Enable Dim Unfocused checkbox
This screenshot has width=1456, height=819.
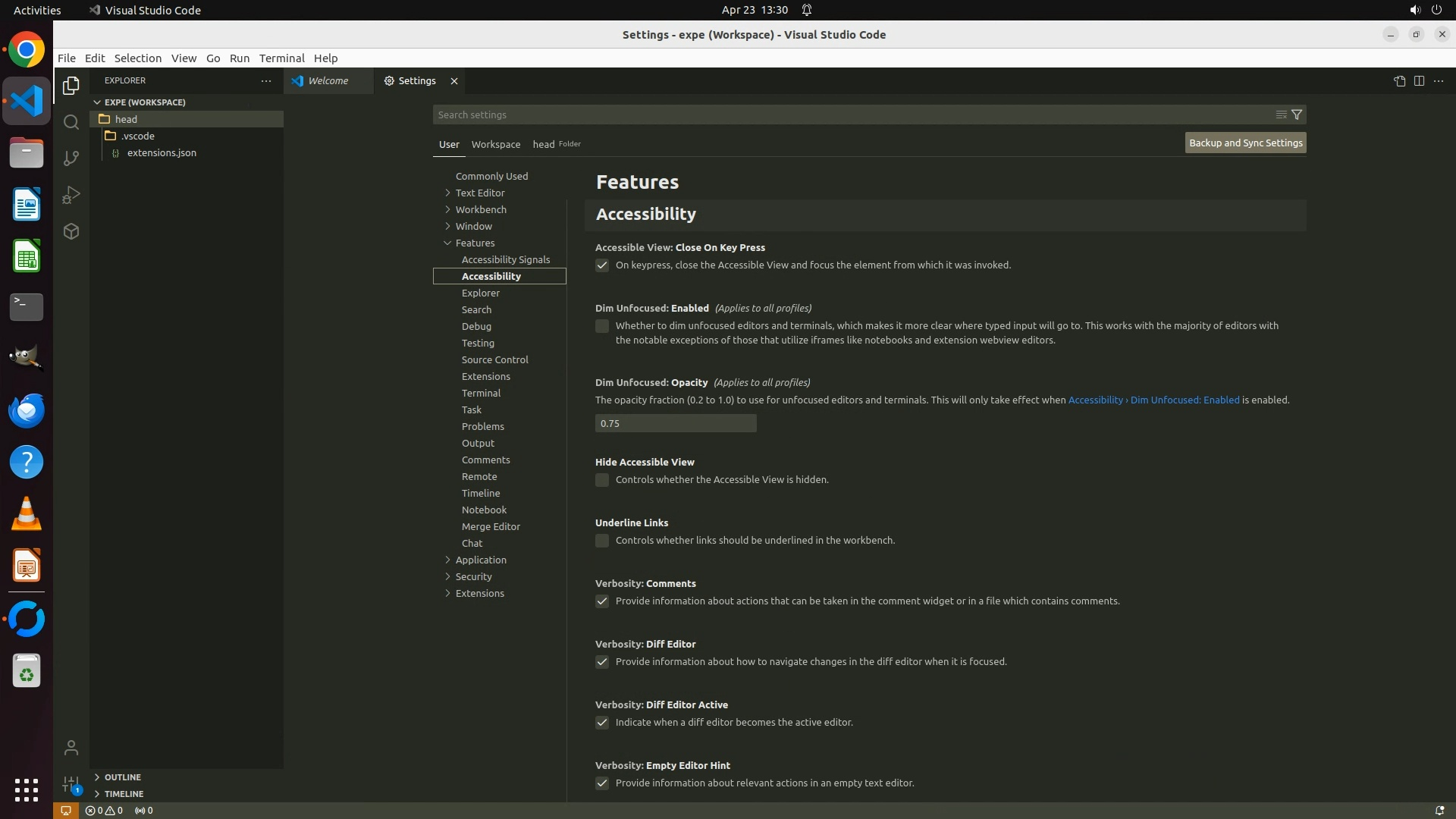pos(602,326)
